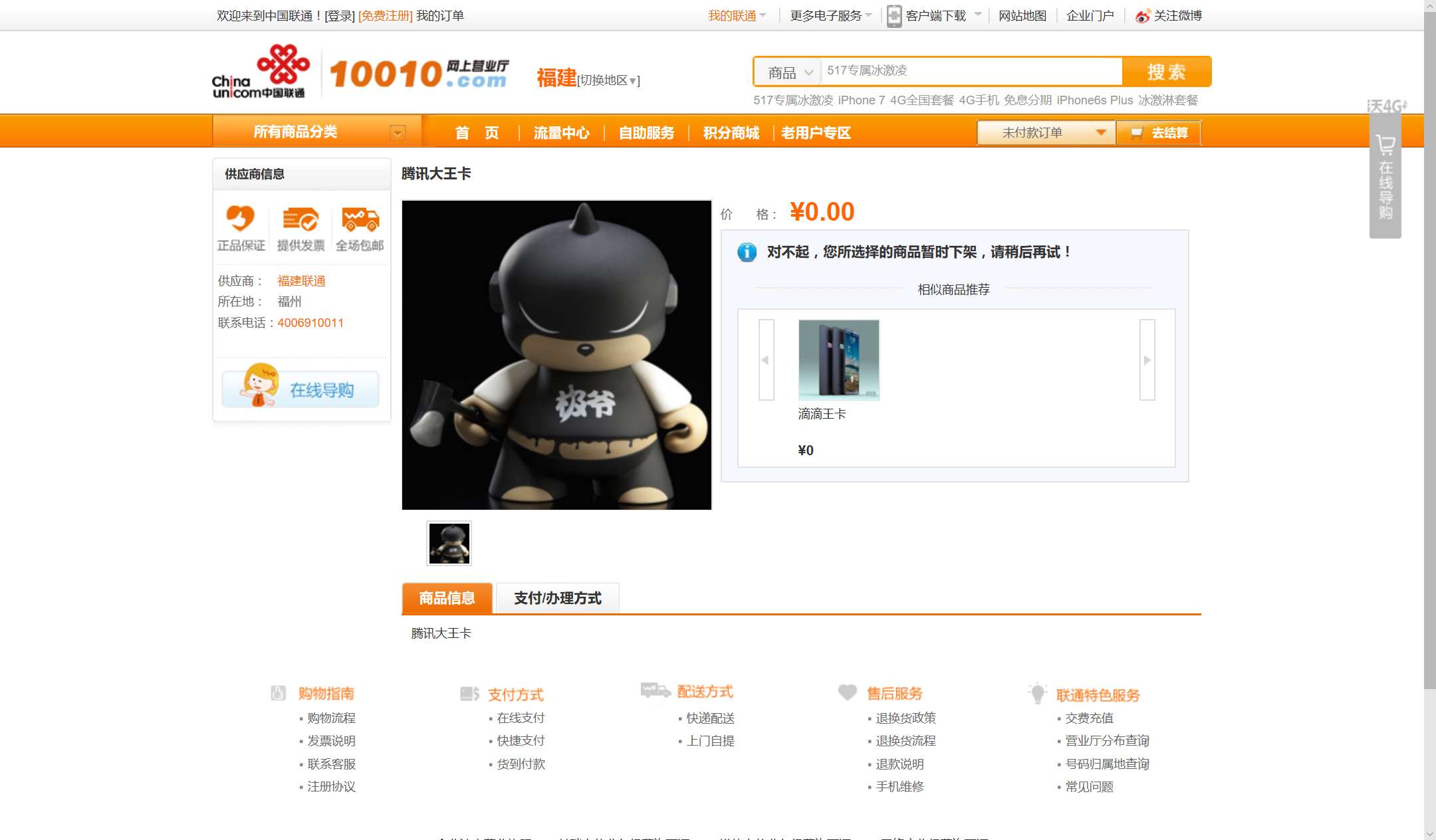Expand the 所有商品分类 category menu
This screenshot has width=1436, height=840.
coord(316,132)
